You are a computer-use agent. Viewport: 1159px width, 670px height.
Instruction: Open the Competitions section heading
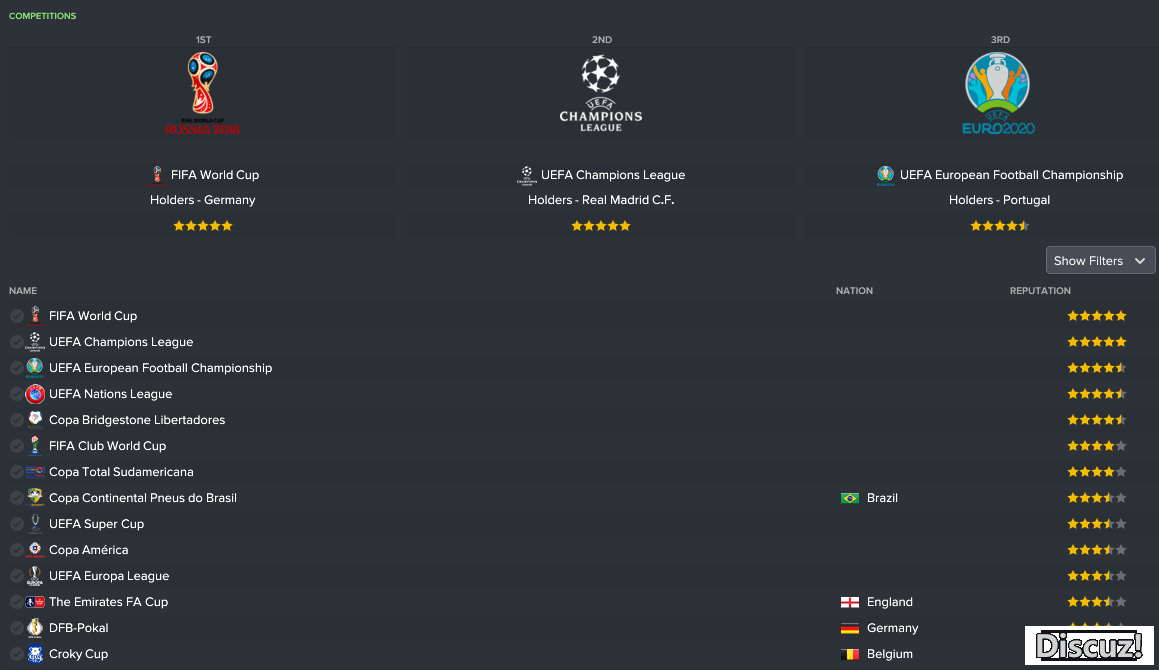click(x=42, y=16)
